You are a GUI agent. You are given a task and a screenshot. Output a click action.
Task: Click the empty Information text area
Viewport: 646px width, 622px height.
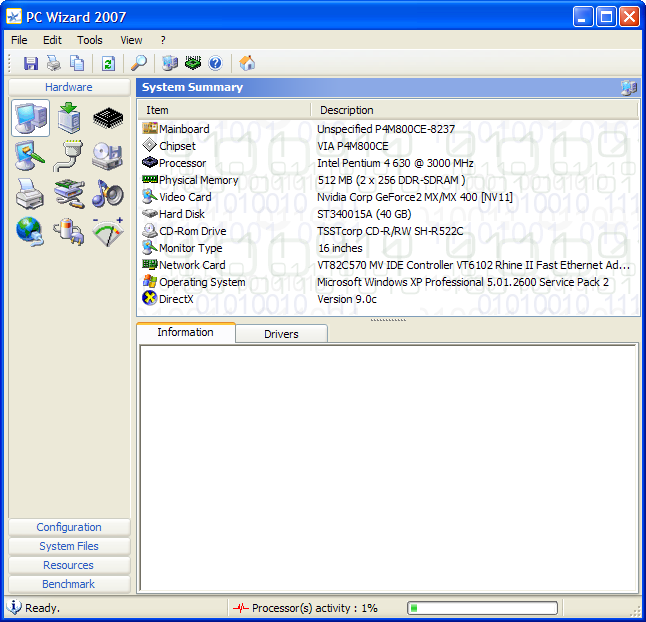coord(388,468)
